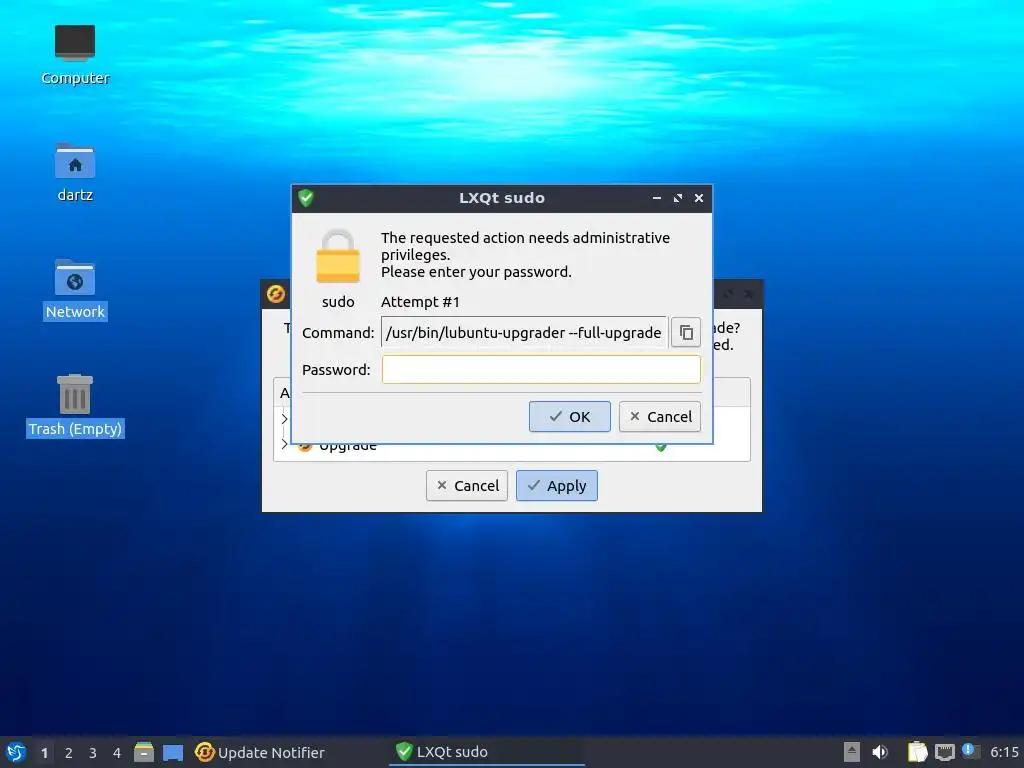1024x768 pixels.
Task: Maximize the LXQt sudo dialog
Action: tap(678, 198)
